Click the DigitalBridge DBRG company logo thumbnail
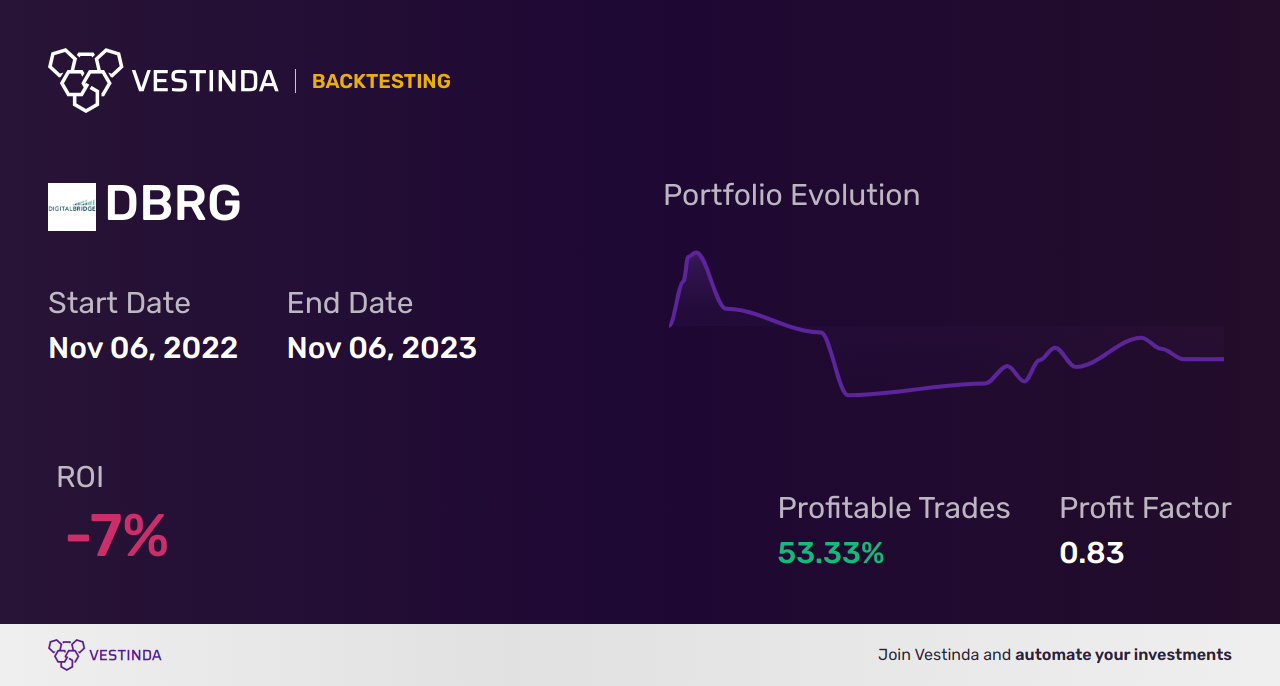The image size is (1280, 686). [x=72, y=207]
